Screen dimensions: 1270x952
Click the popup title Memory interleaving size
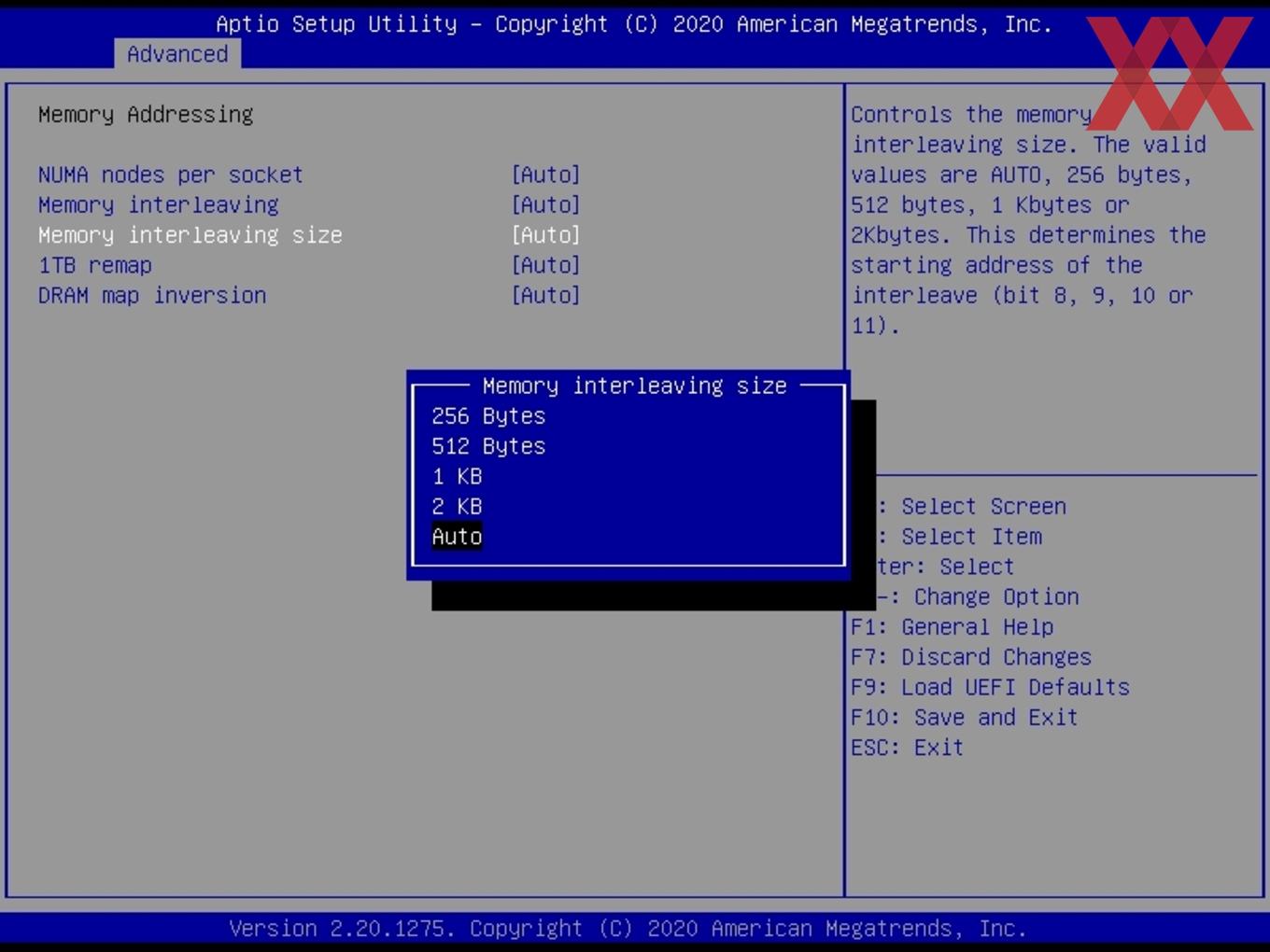pos(635,385)
